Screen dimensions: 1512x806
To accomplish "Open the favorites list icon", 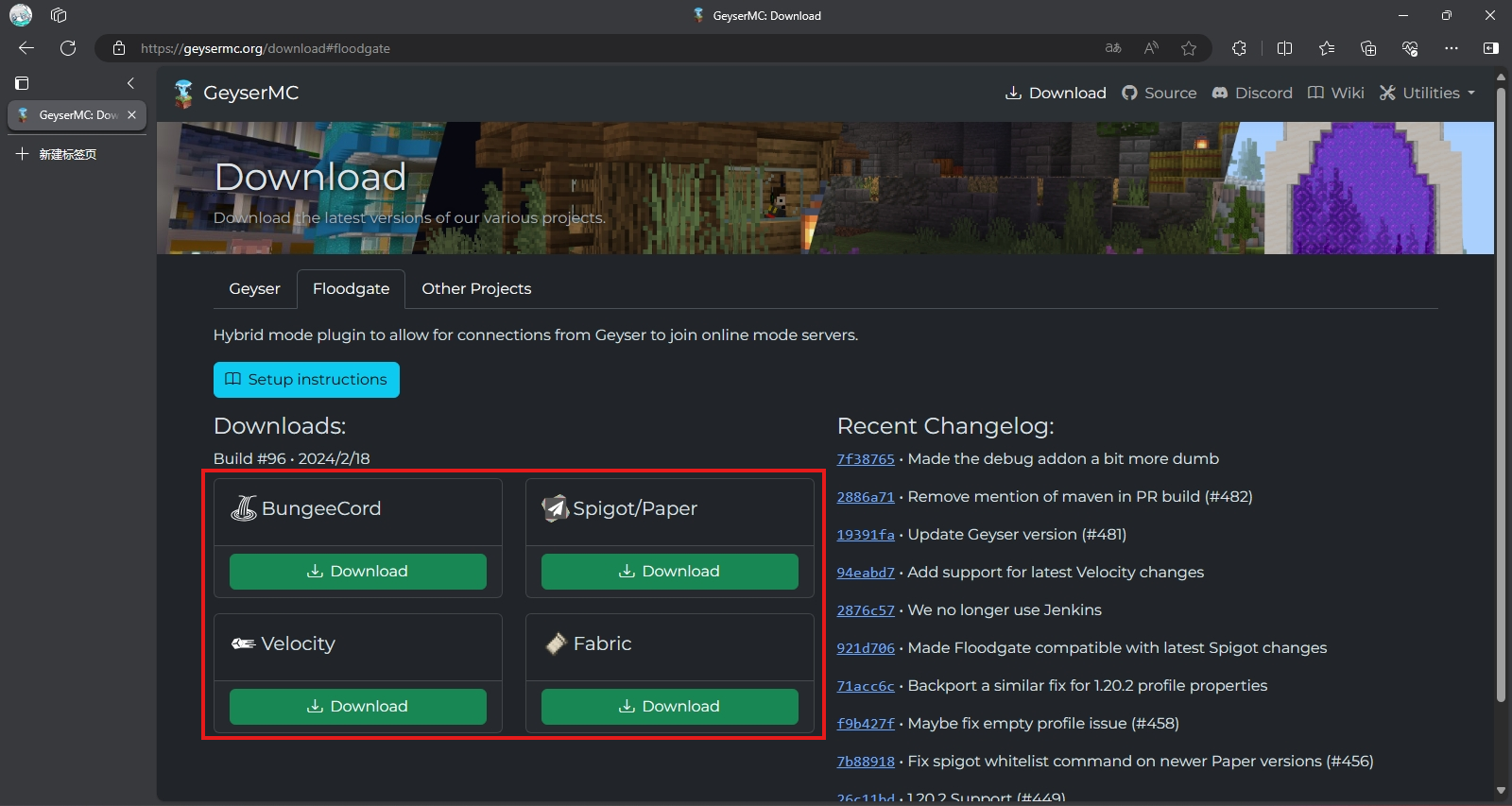I will click(1327, 48).
